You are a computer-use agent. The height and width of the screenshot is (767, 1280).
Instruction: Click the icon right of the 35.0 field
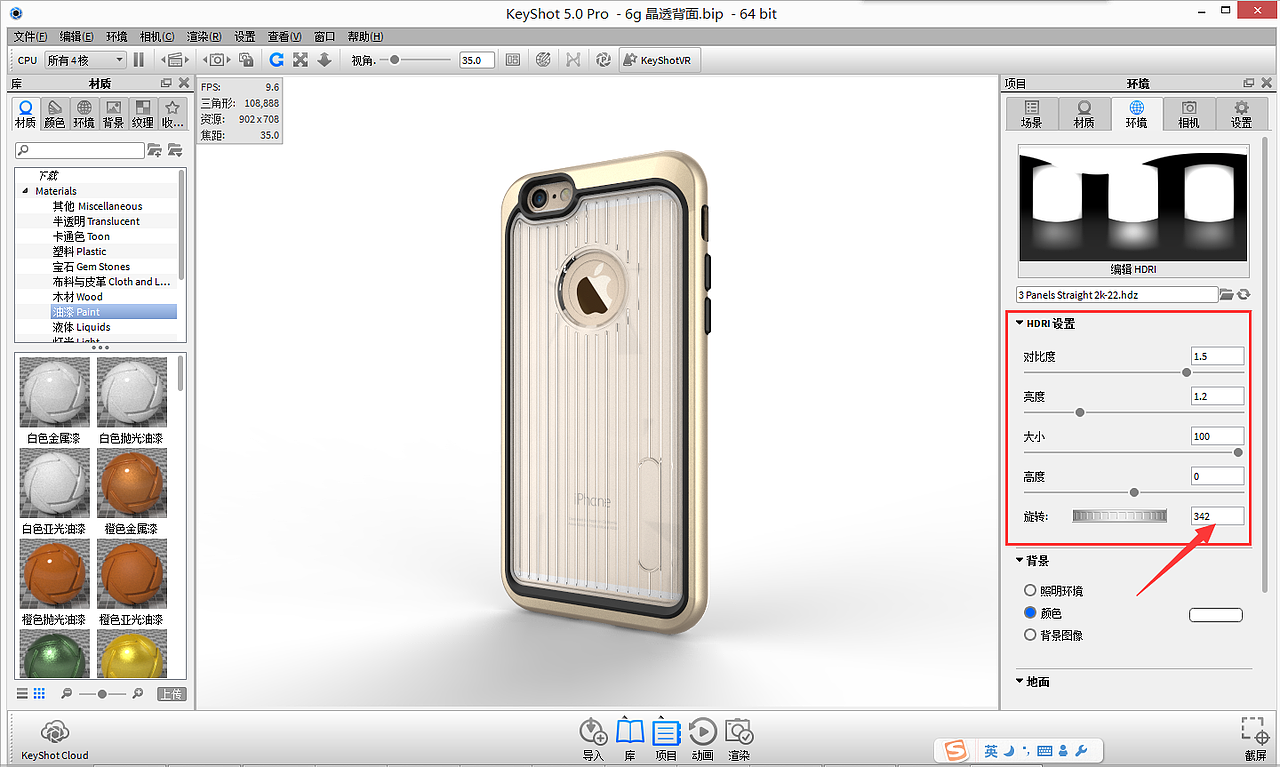(x=513, y=60)
